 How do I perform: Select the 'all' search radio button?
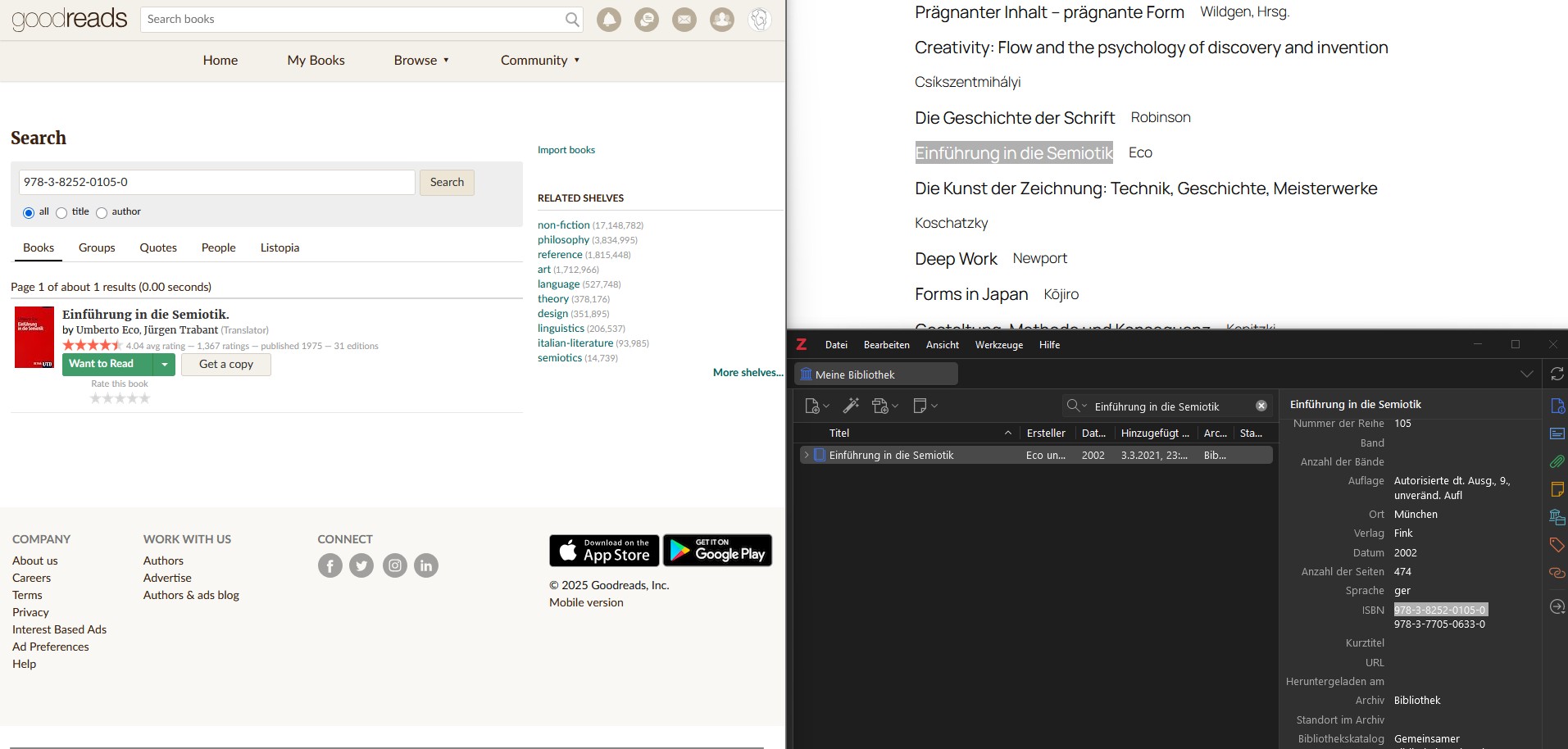[x=29, y=213]
